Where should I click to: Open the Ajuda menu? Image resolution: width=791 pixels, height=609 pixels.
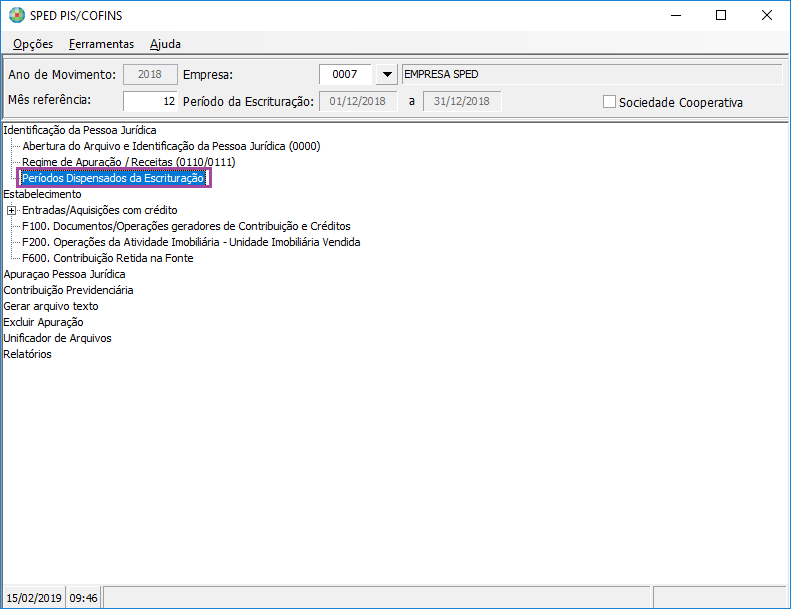(165, 44)
